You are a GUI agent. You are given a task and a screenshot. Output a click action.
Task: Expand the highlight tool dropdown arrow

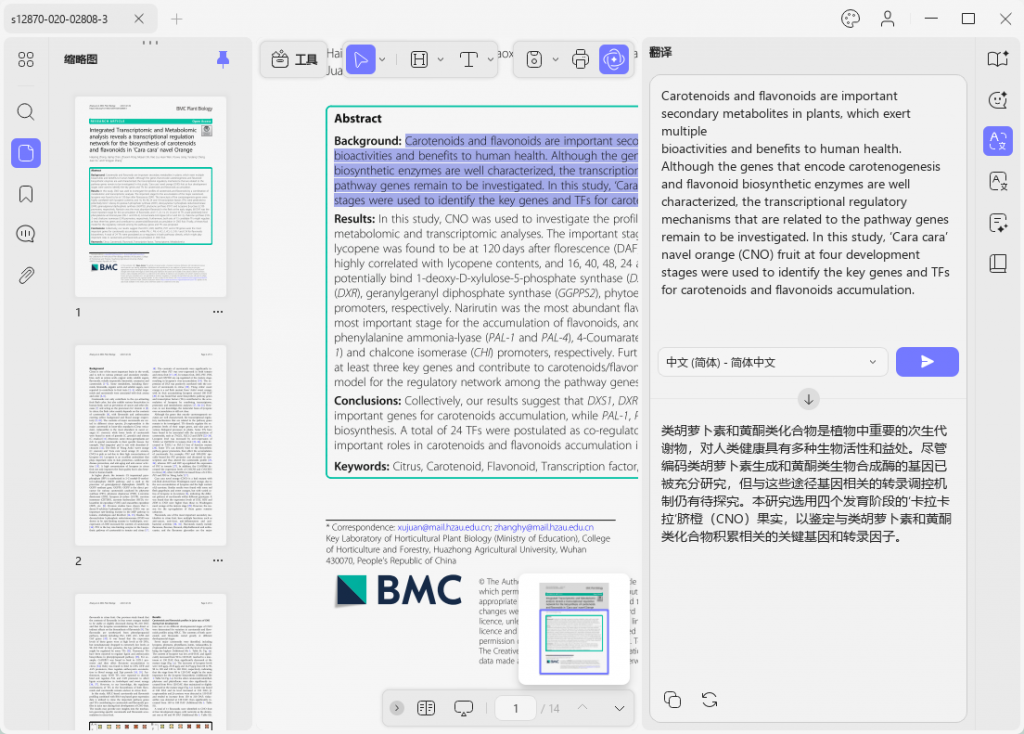click(441, 59)
